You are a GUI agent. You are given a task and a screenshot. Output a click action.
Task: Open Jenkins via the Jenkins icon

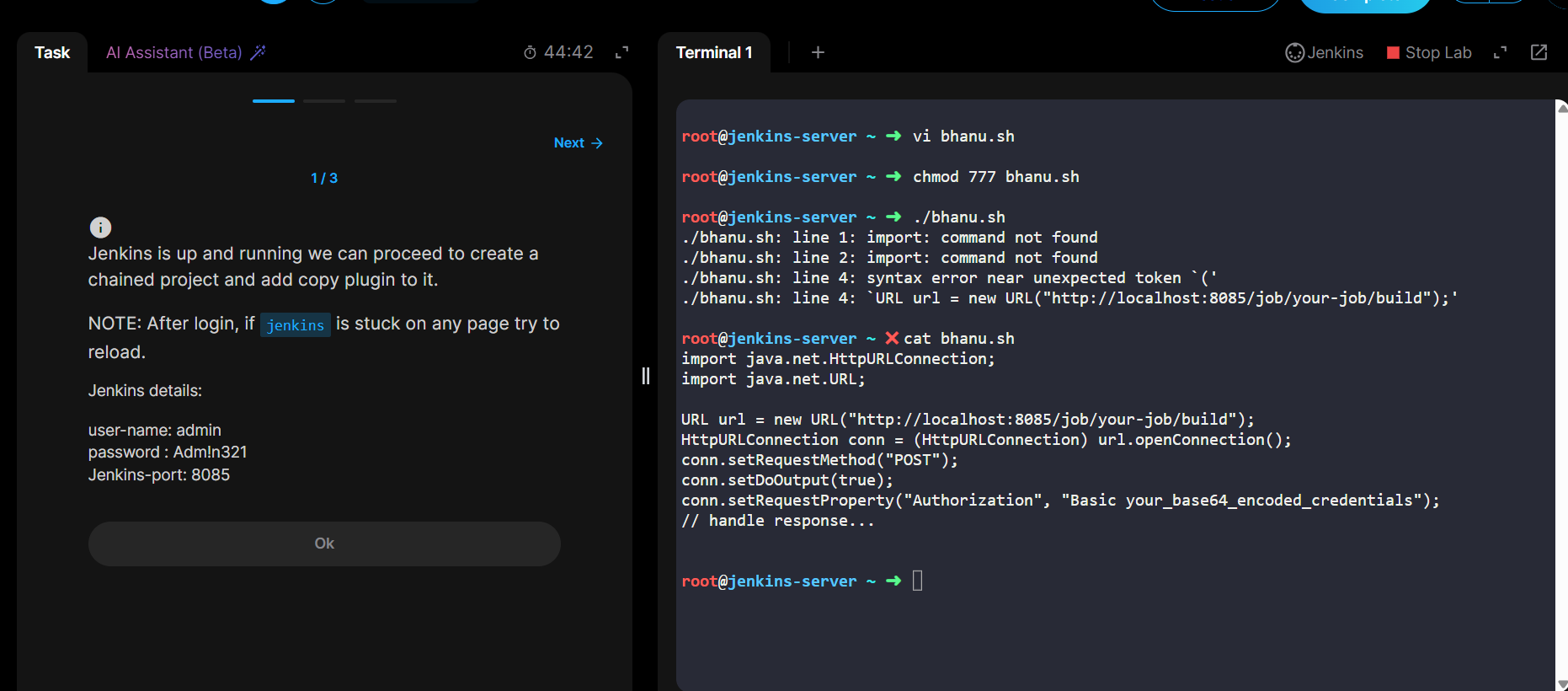(x=1294, y=52)
